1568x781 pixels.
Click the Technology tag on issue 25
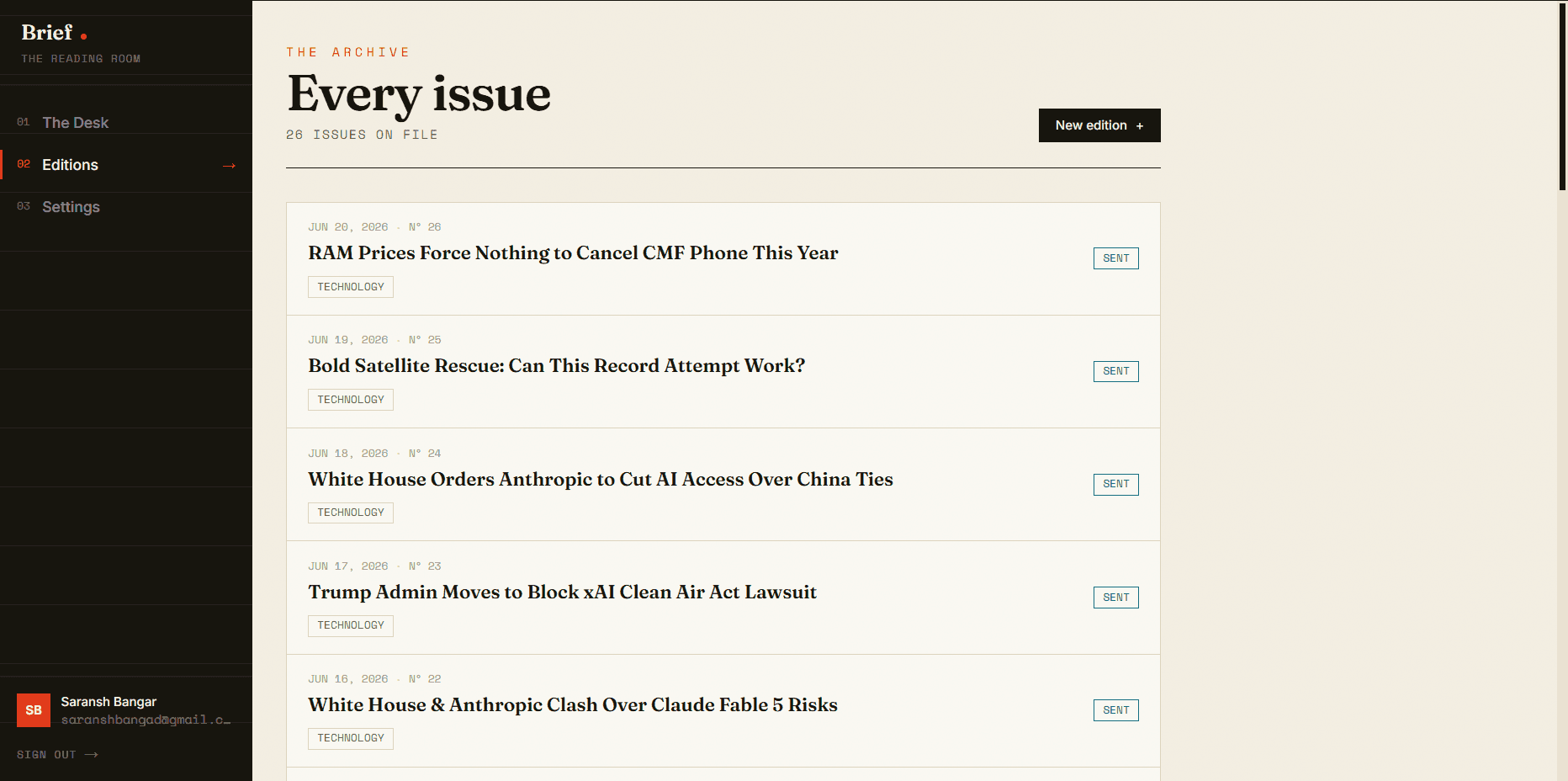coord(351,400)
